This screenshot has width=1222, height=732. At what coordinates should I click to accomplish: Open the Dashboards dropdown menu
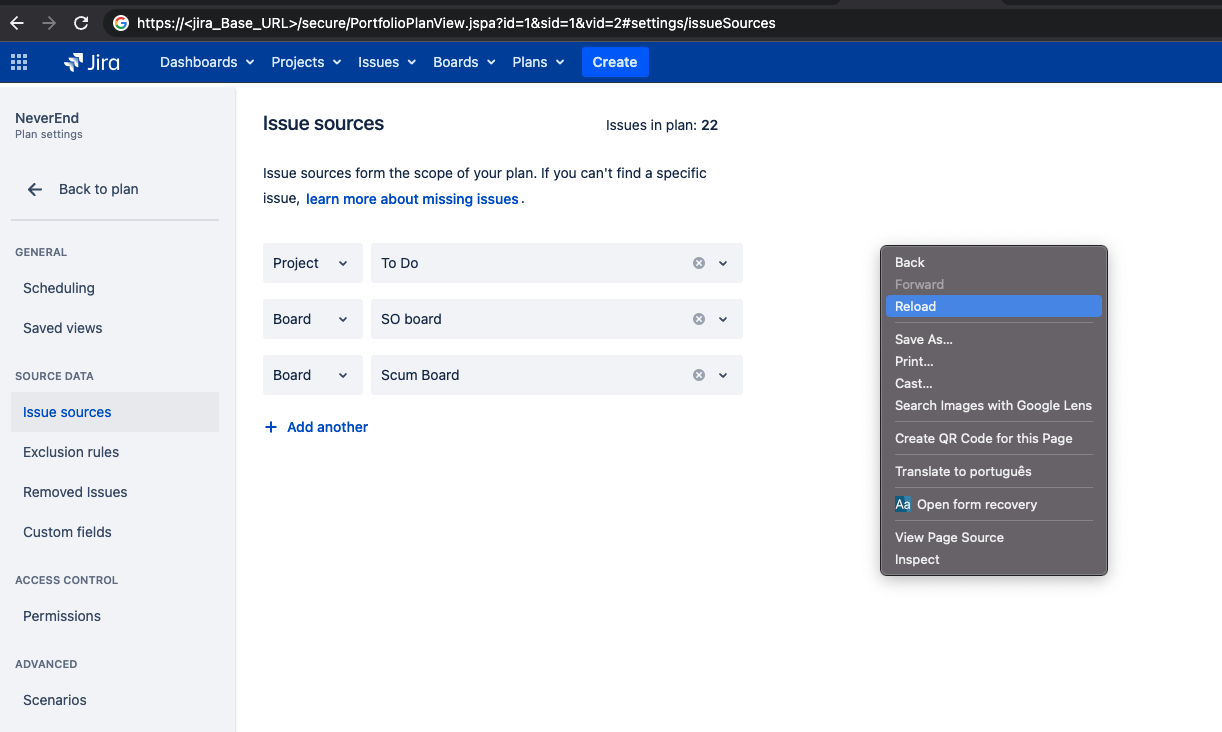[207, 62]
